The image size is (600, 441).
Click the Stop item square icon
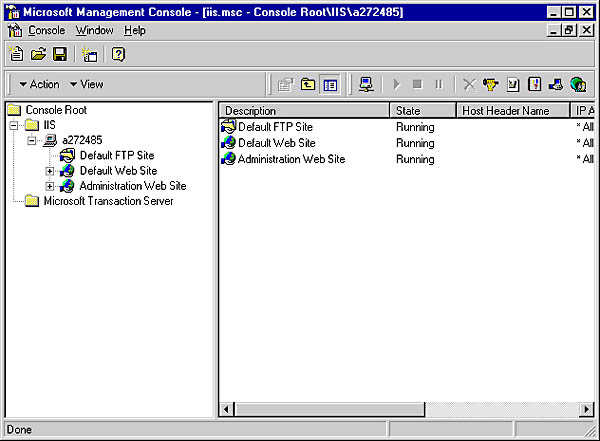417,84
